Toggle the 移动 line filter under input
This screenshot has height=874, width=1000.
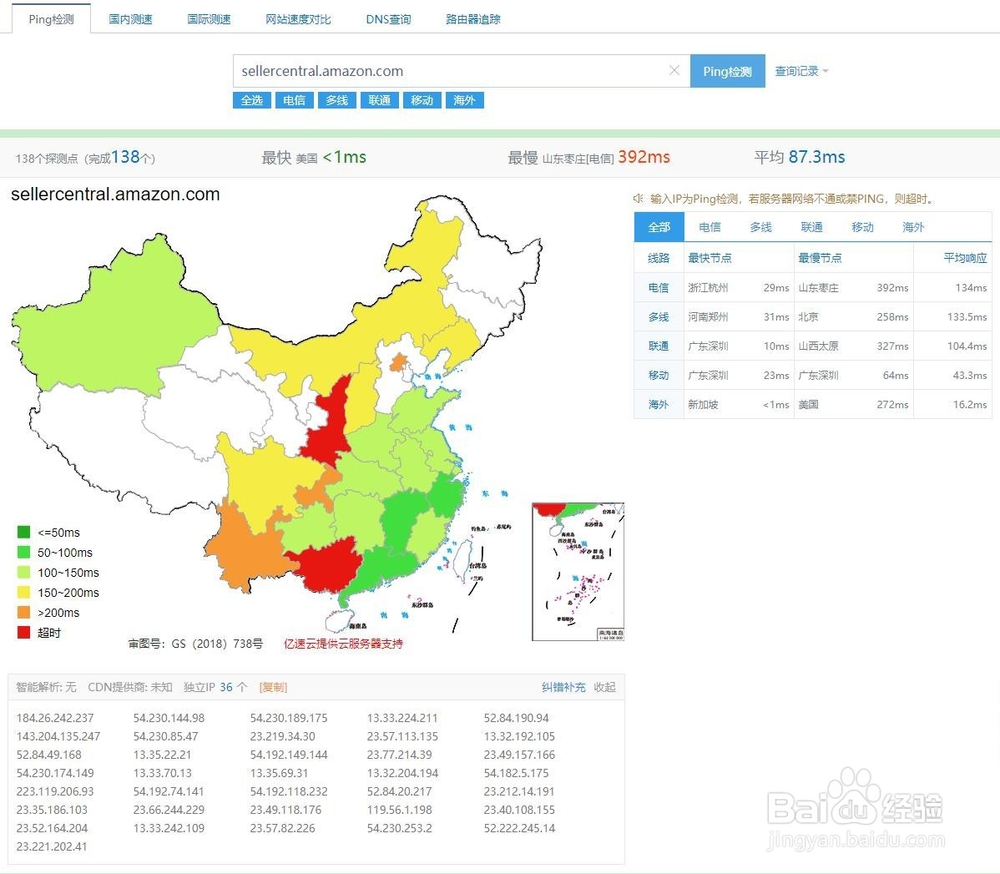click(x=422, y=100)
